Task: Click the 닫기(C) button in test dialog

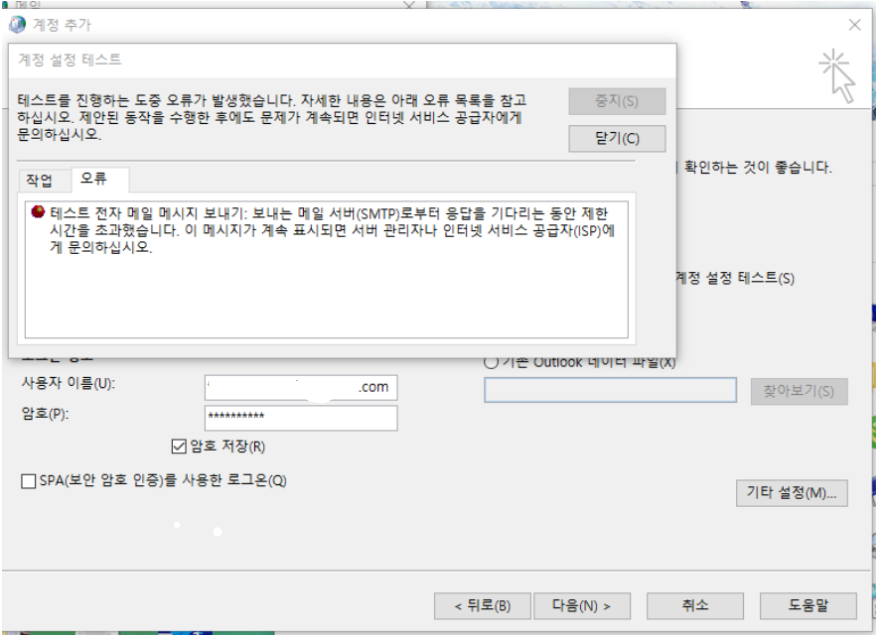Action: [x=617, y=138]
